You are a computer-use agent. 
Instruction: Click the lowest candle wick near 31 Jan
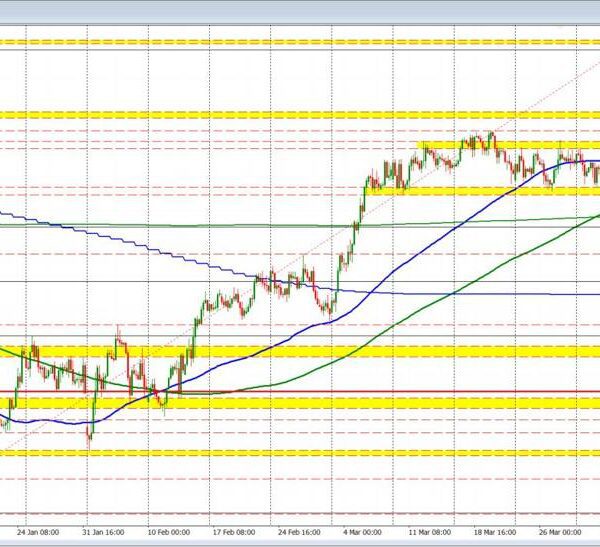click(x=90, y=440)
